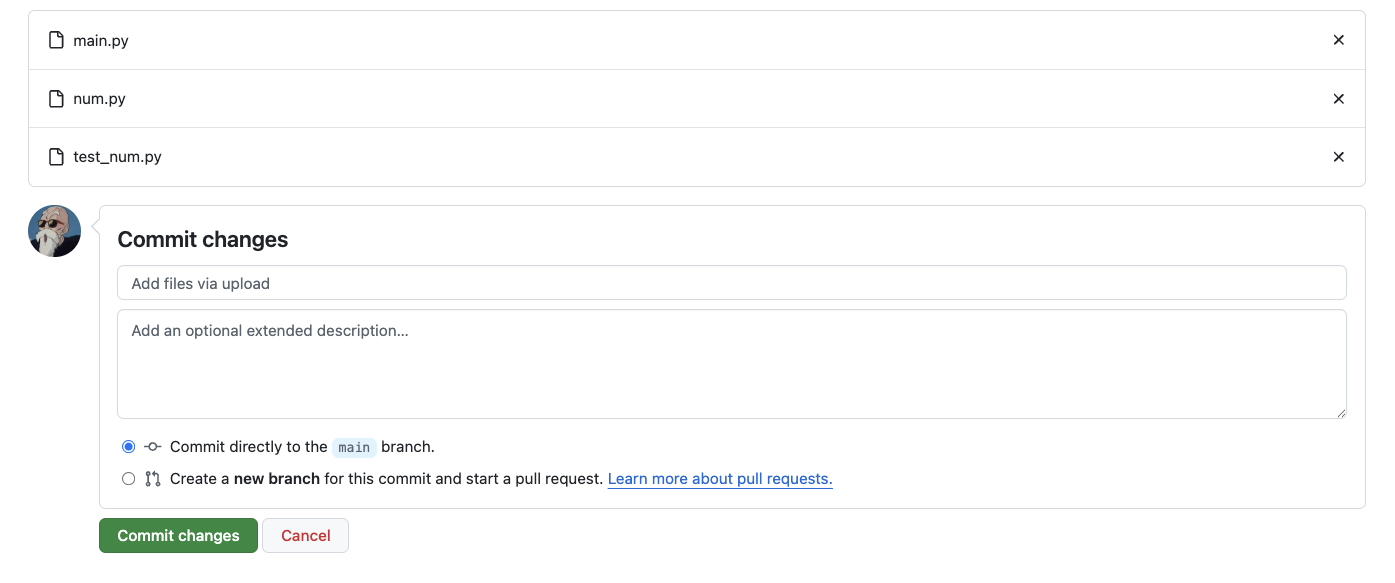The height and width of the screenshot is (583, 1395).
Task: Click the git commit icon beside Commit directly
Action: [x=153, y=447]
